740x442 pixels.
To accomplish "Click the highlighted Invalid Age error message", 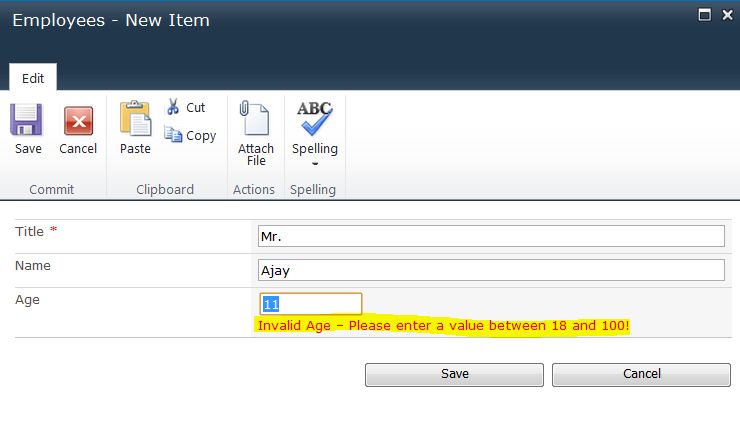I will pyautogui.click(x=444, y=326).
